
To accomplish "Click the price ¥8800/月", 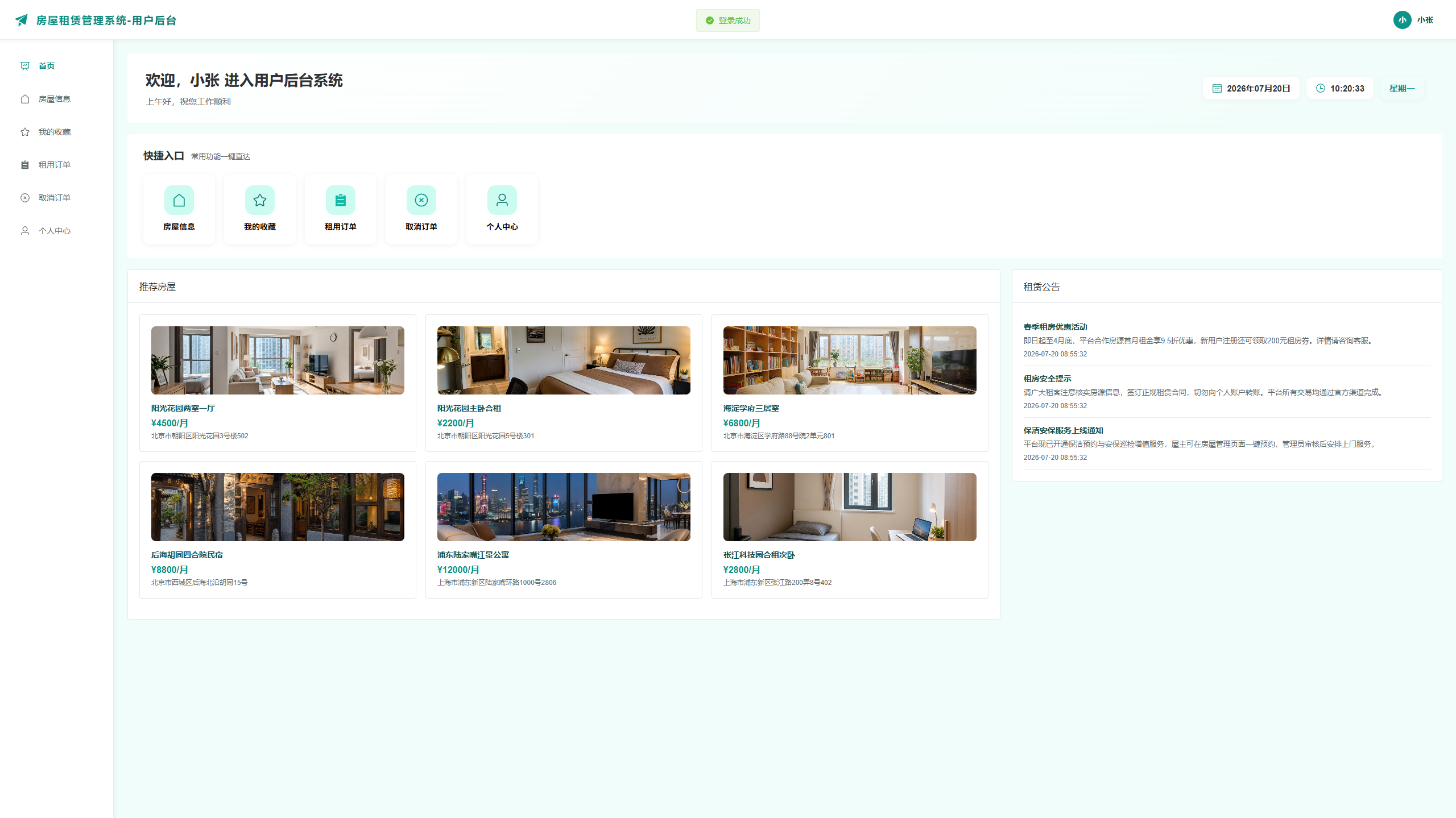I will (169, 570).
